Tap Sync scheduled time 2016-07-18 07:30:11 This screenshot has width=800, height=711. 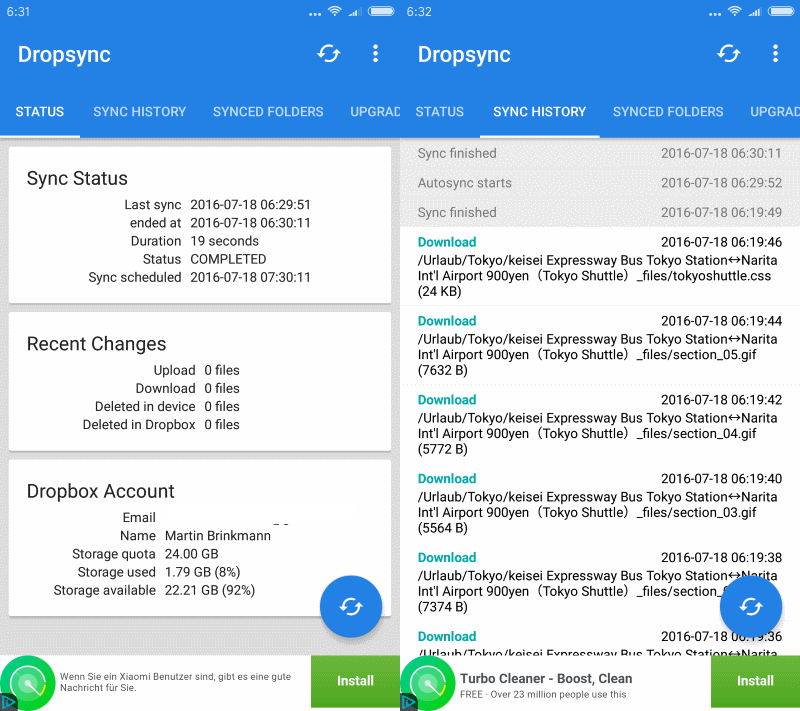[251, 277]
